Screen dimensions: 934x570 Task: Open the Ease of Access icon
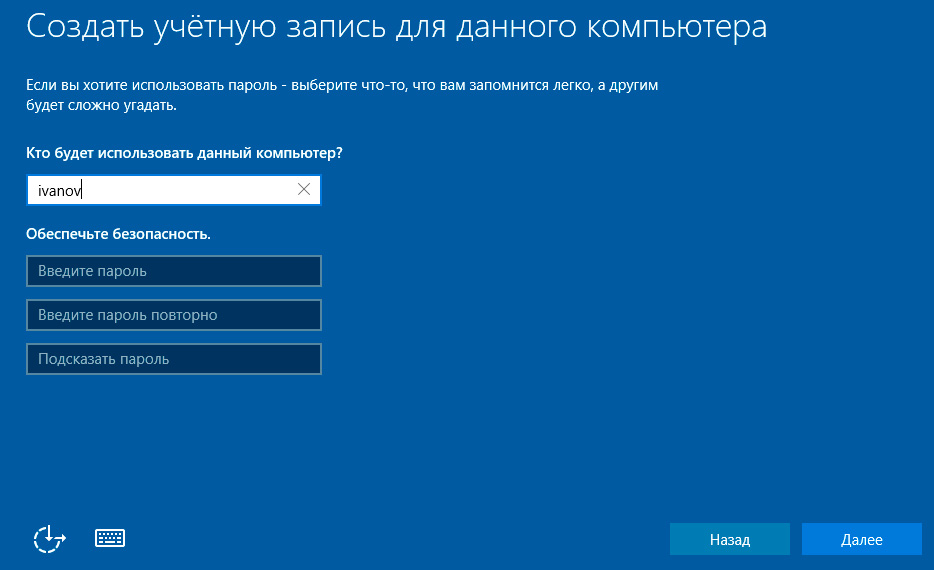pos(49,539)
